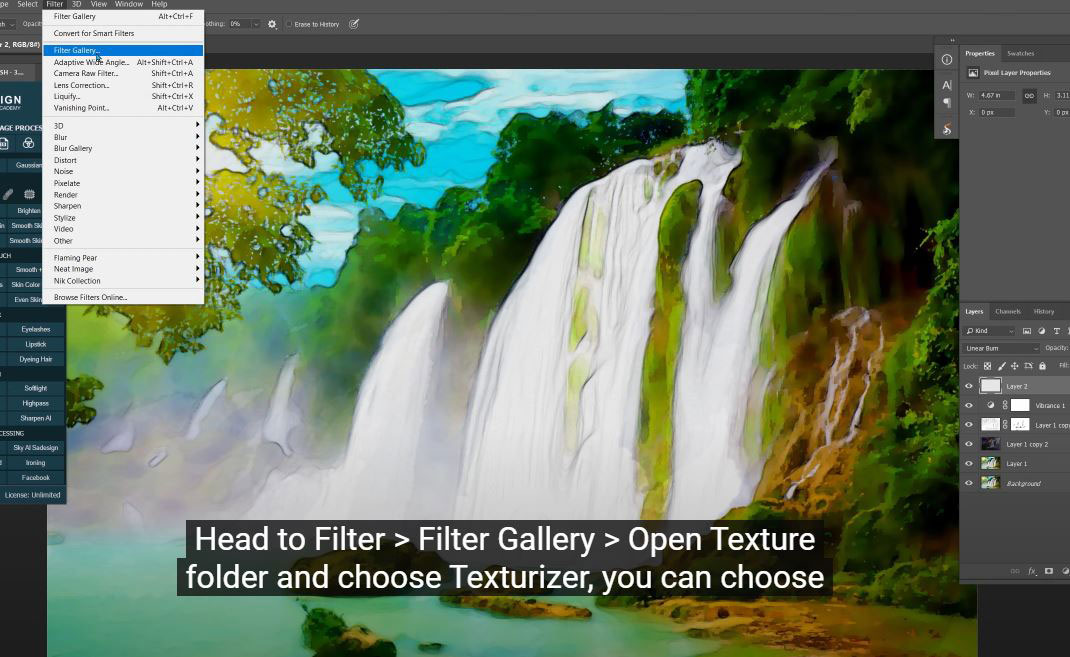The width and height of the screenshot is (1070, 657).
Task: Switch to the History tab
Action: pyautogui.click(x=1043, y=312)
